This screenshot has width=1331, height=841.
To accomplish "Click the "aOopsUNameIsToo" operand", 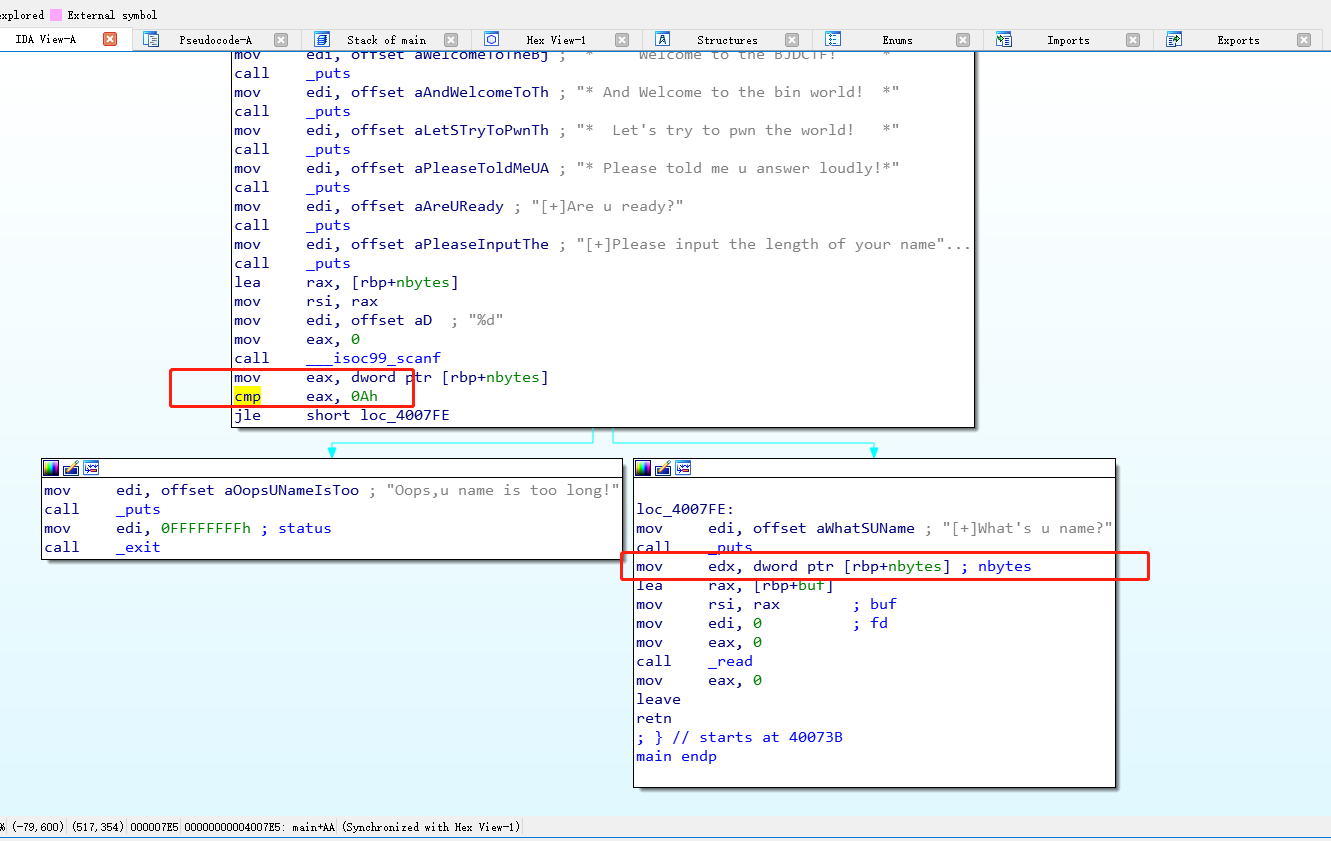I will [x=291, y=490].
